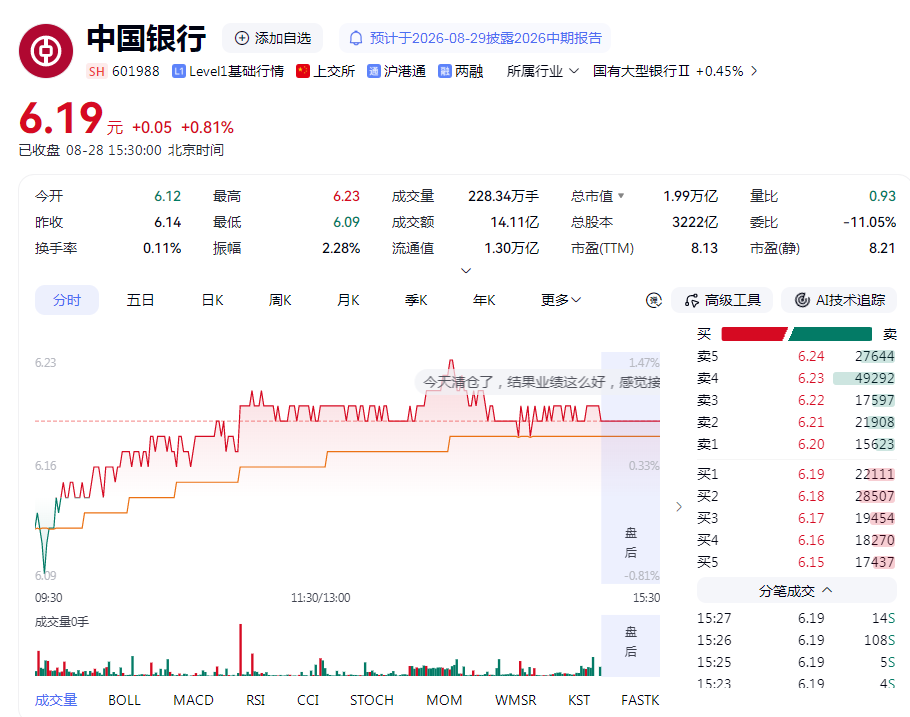Click the AI技术追踪 swirl icon
910x717 pixels.
point(802,300)
